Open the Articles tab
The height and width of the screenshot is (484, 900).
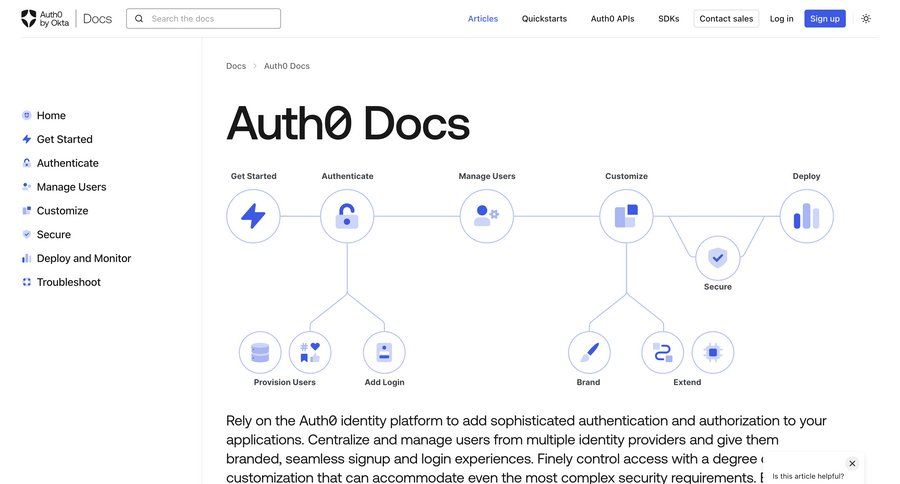click(483, 18)
